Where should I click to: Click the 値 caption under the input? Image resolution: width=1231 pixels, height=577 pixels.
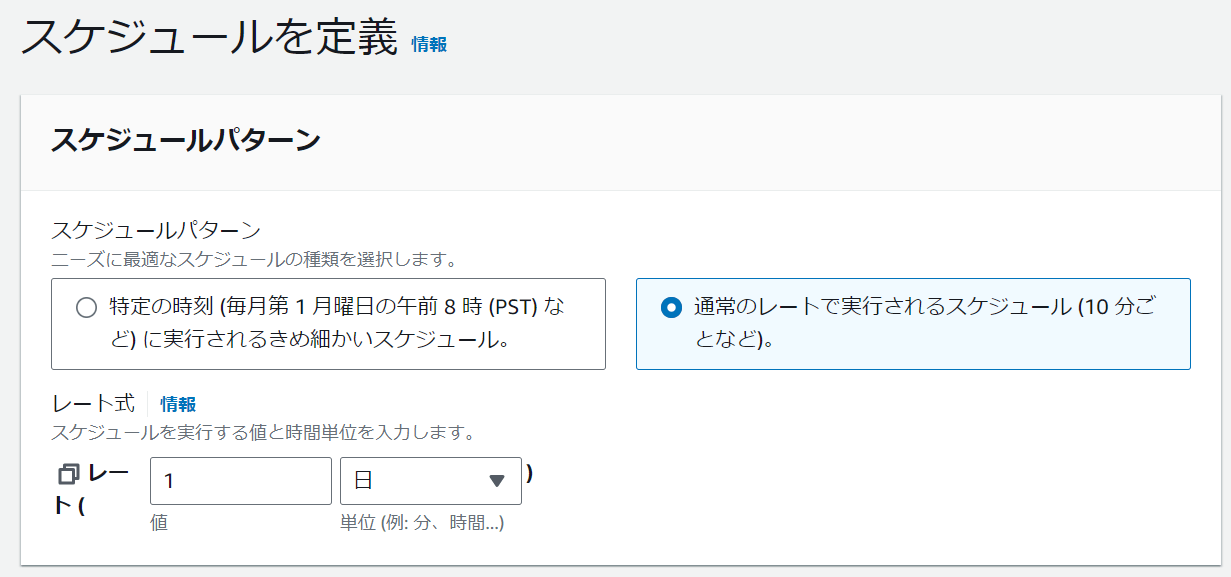[x=159, y=523]
